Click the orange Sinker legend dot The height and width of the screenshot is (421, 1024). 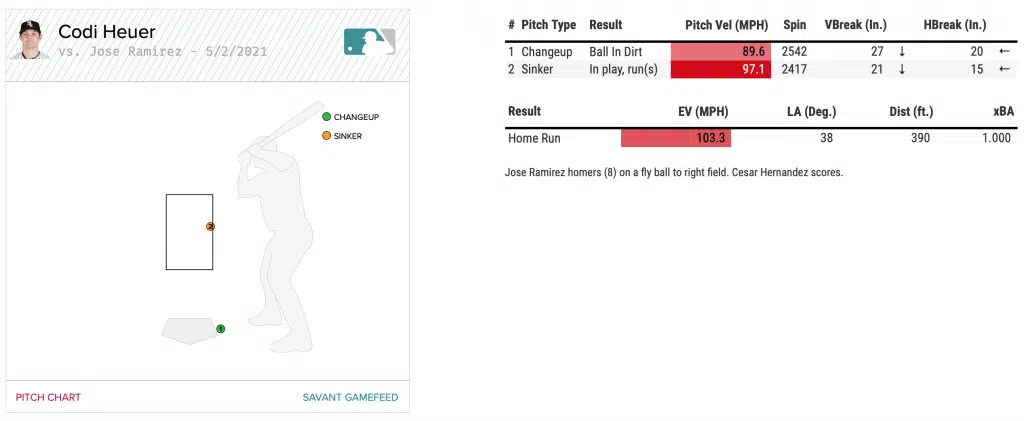coord(326,136)
